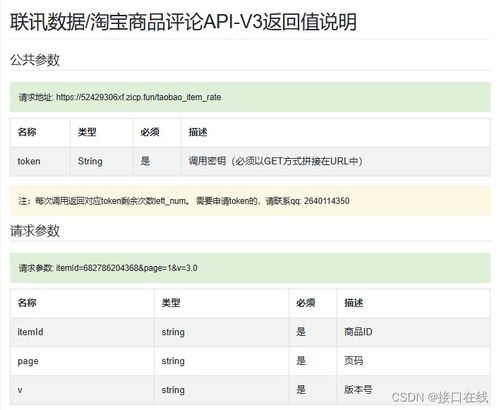Select the 公共参数 section heading
This screenshot has height=410, width=499.
(x=35, y=60)
